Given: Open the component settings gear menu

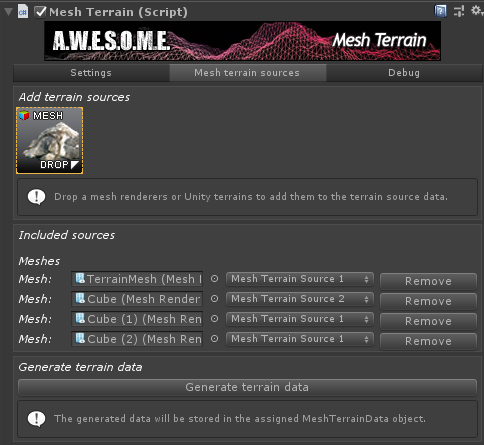Looking at the screenshot, I should click(x=476, y=11).
